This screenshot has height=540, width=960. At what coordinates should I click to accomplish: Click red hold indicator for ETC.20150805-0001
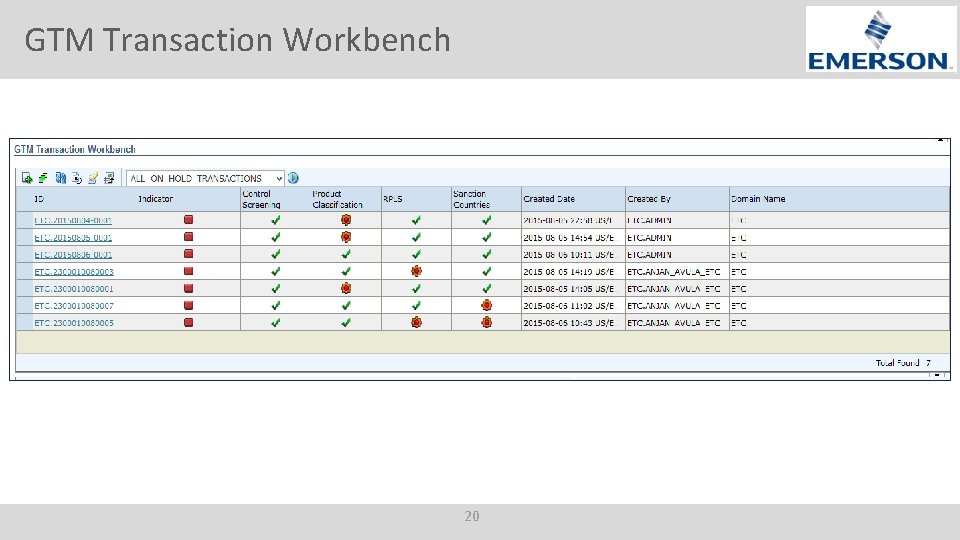(189, 237)
